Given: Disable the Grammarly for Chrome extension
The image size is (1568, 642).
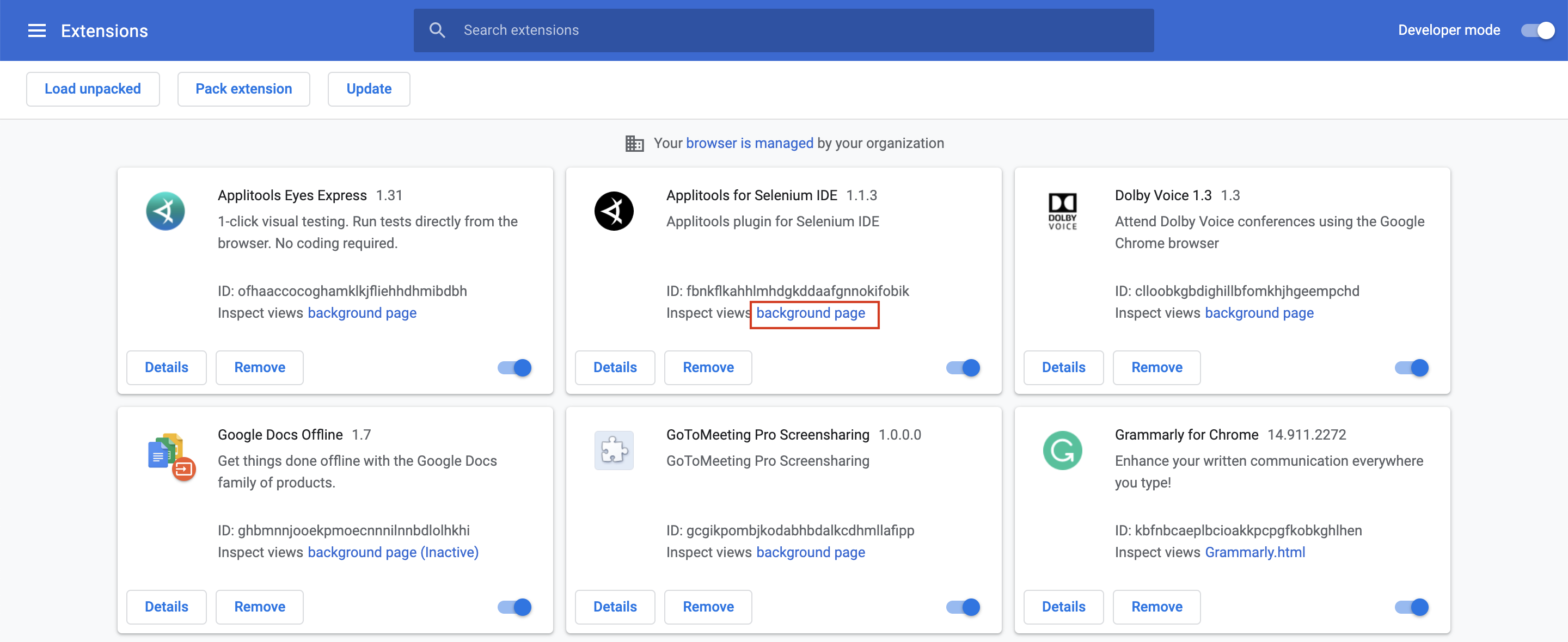Looking at the screenshot, I should coord(1412,607).
